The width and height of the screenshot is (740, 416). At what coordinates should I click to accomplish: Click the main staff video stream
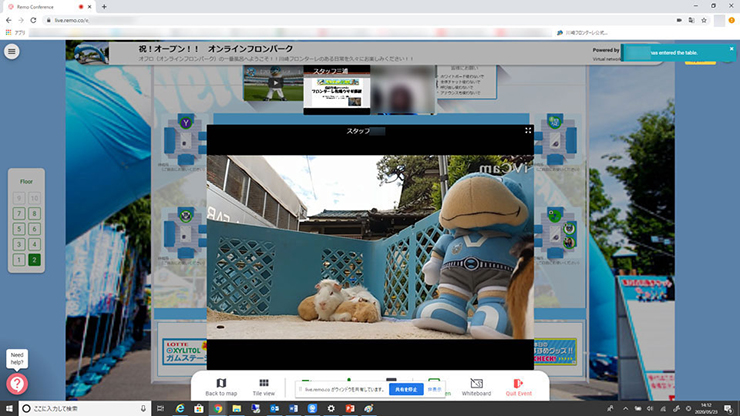point(370,247)
